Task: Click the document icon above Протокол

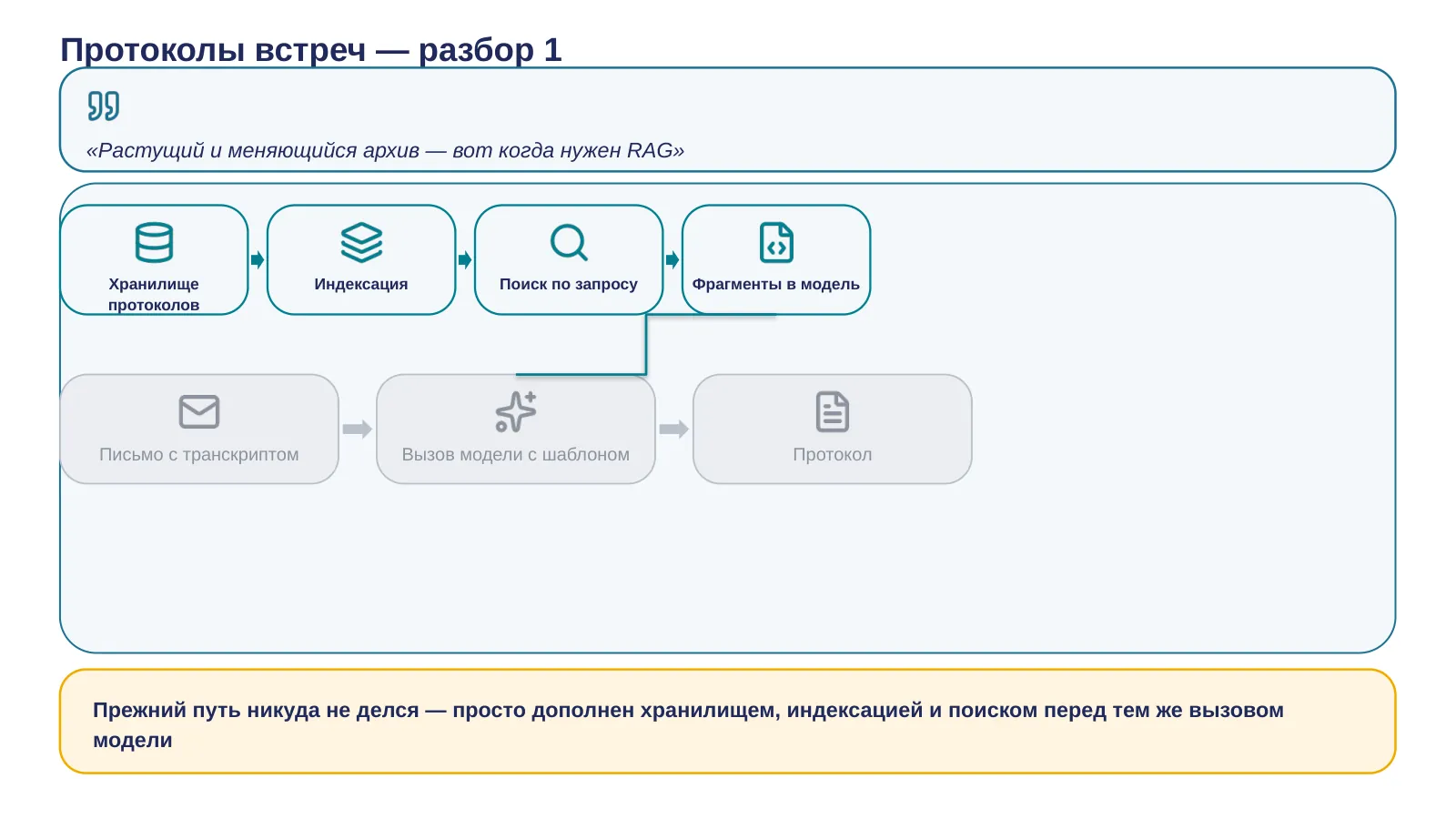Action: click(833, 411)
